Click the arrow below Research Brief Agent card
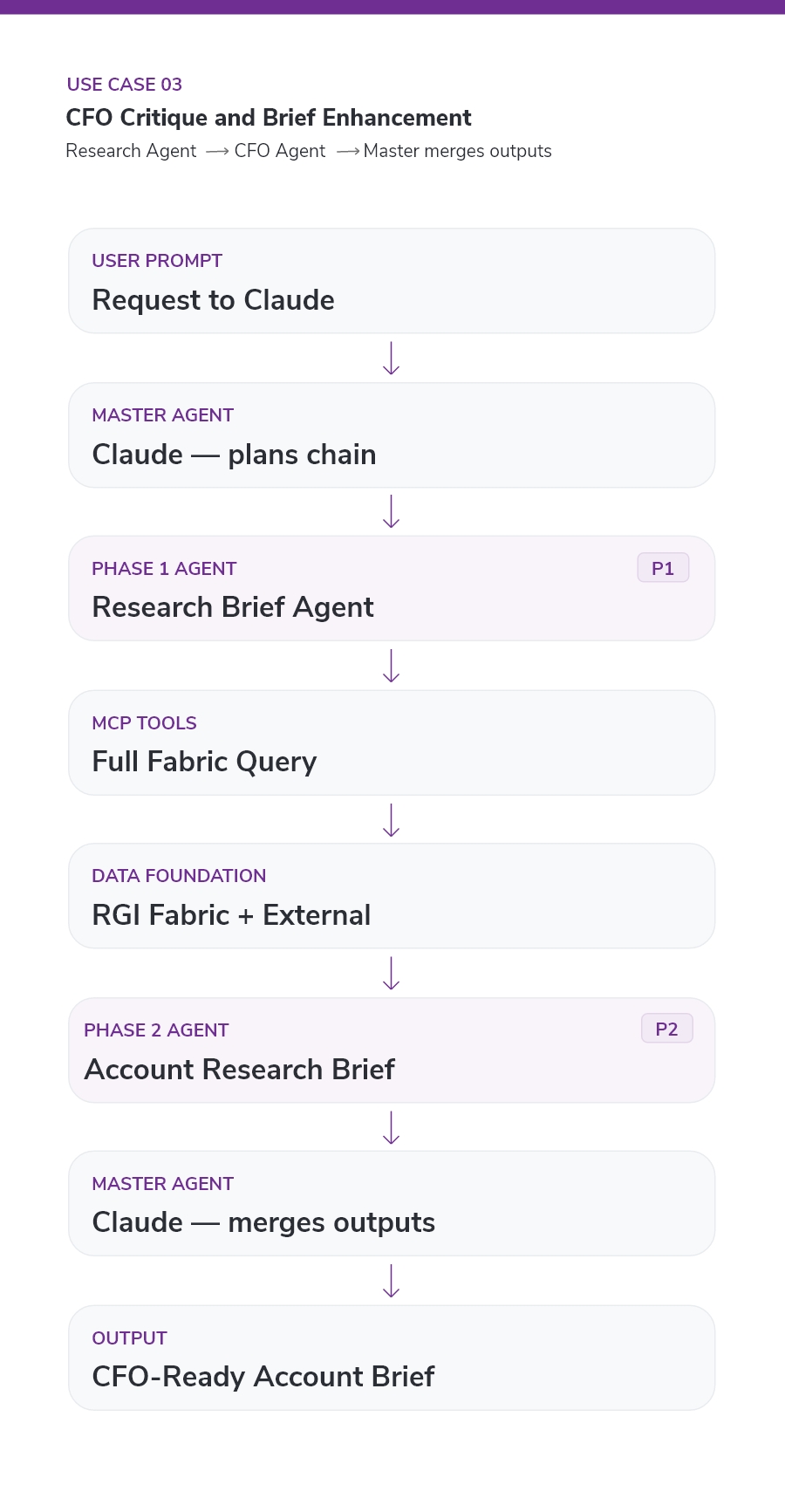The height and width of the screenshot is (1512, 785). (392, 666)
